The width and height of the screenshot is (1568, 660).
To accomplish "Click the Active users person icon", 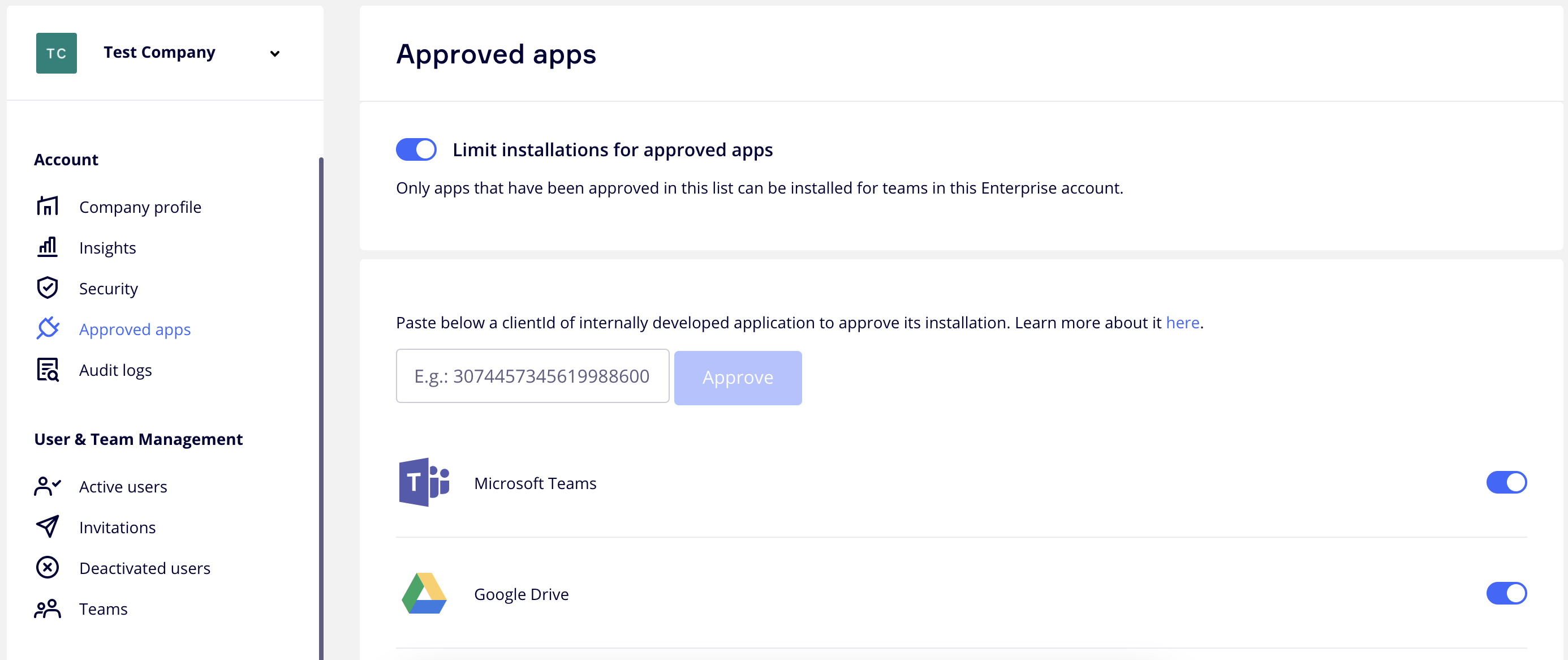I will [48, 486].
